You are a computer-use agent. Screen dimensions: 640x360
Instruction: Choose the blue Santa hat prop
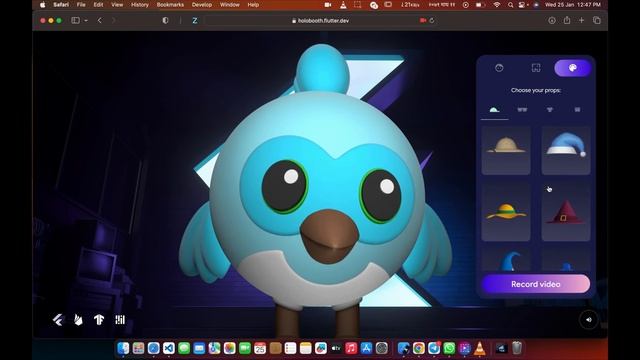pos(566,150)
